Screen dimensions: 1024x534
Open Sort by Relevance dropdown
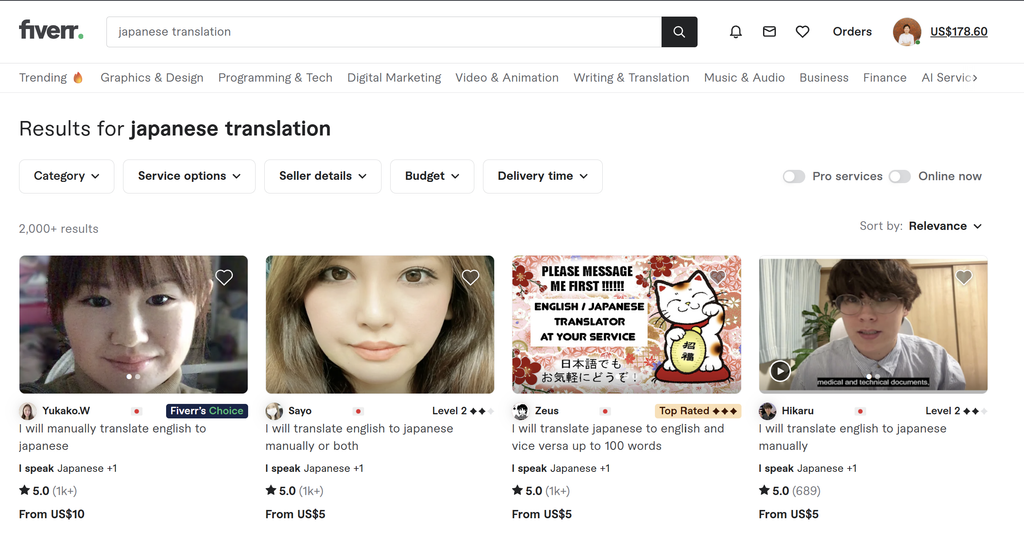945,226
